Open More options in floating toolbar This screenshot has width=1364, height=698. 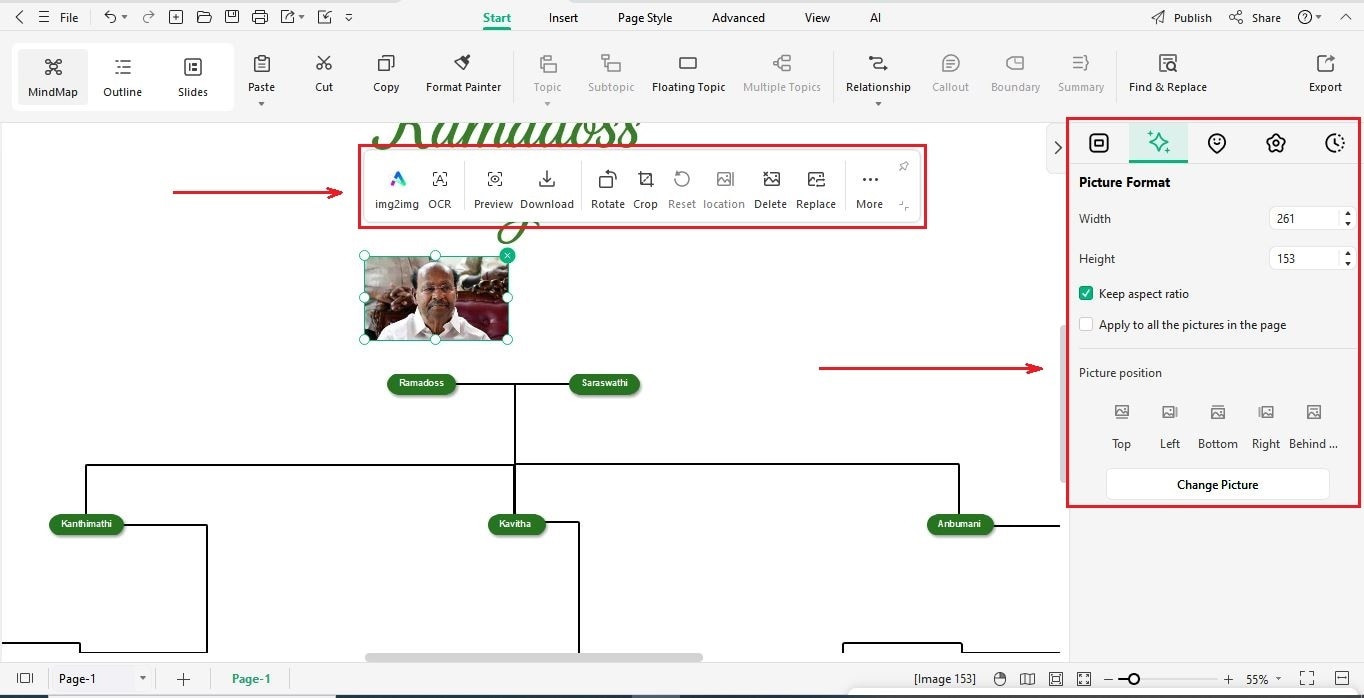(x=869, y=189)
